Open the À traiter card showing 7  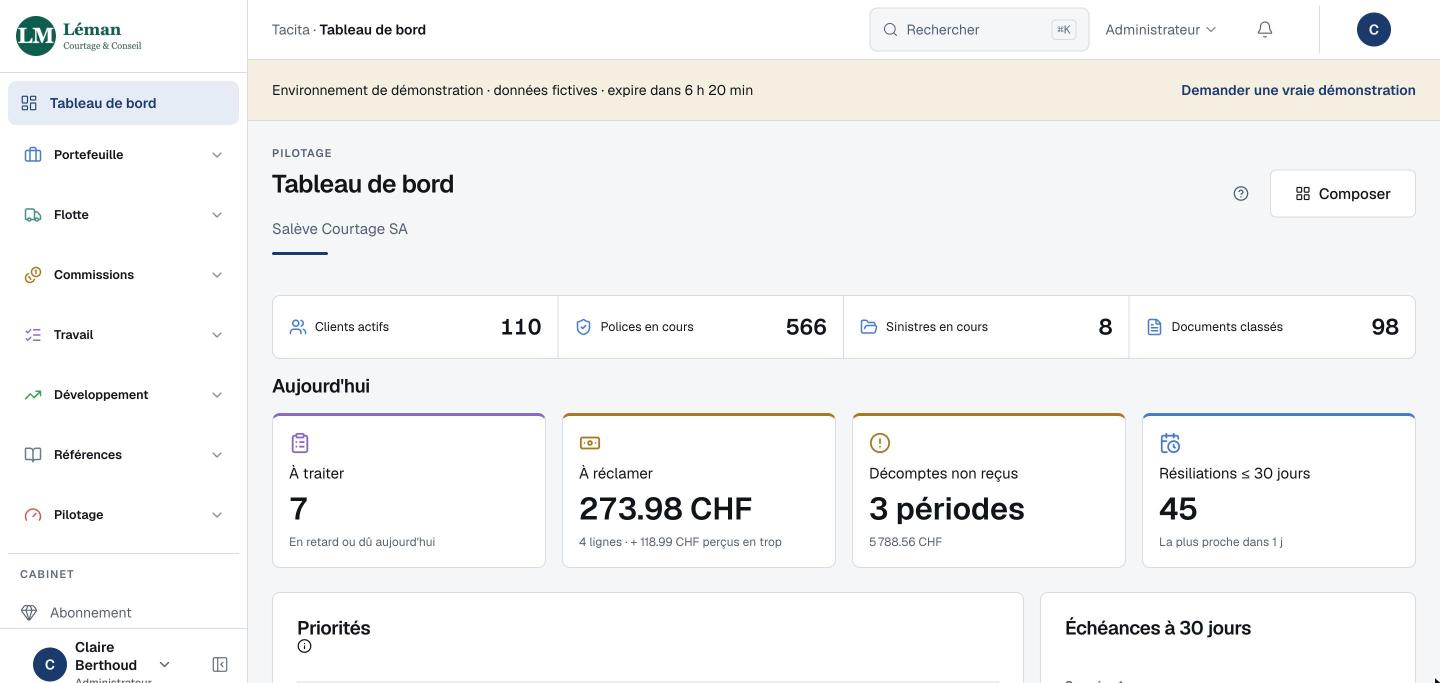click(x=409, y=490)
